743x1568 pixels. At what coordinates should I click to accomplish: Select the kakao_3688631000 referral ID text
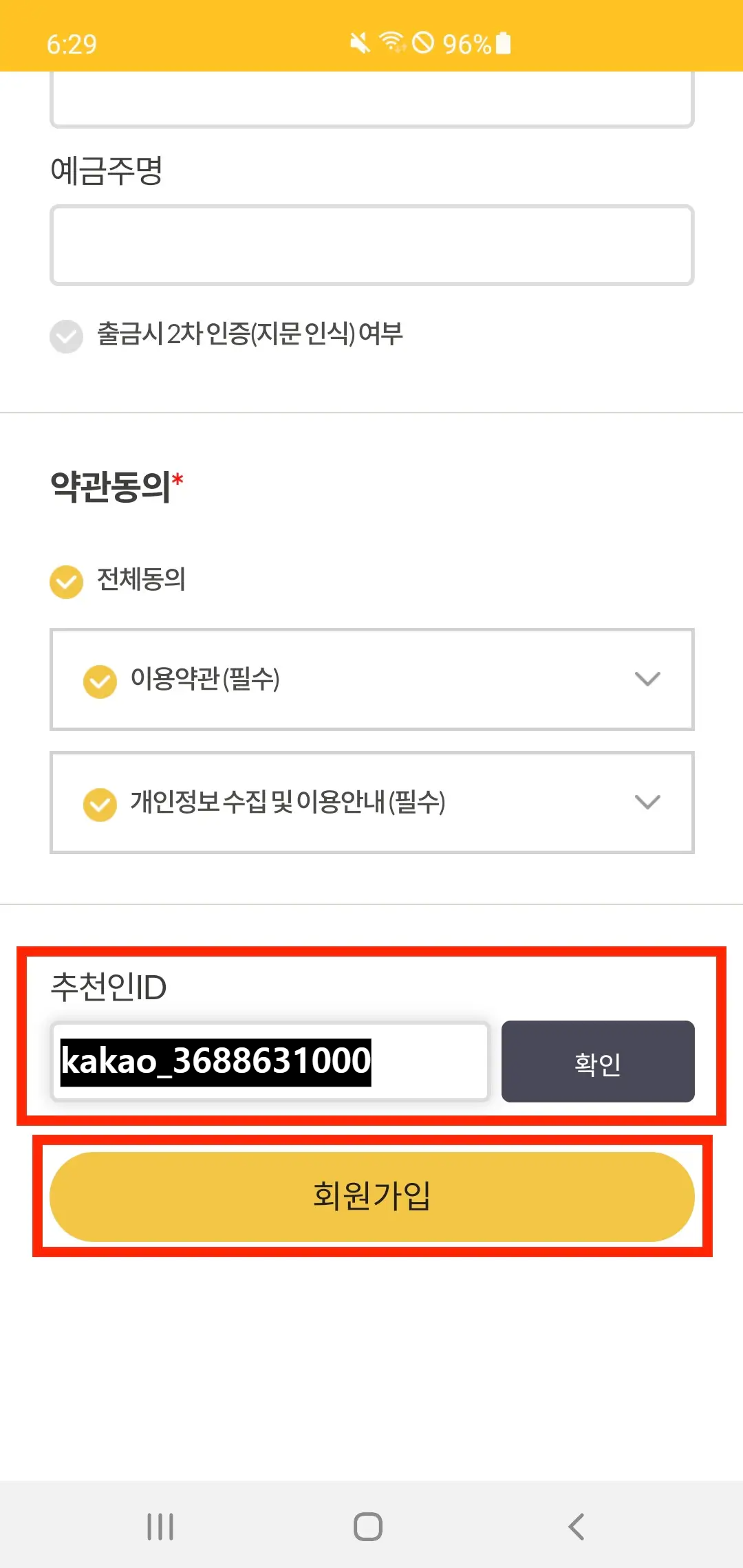pyautogui.click(x=215, y=1062)
